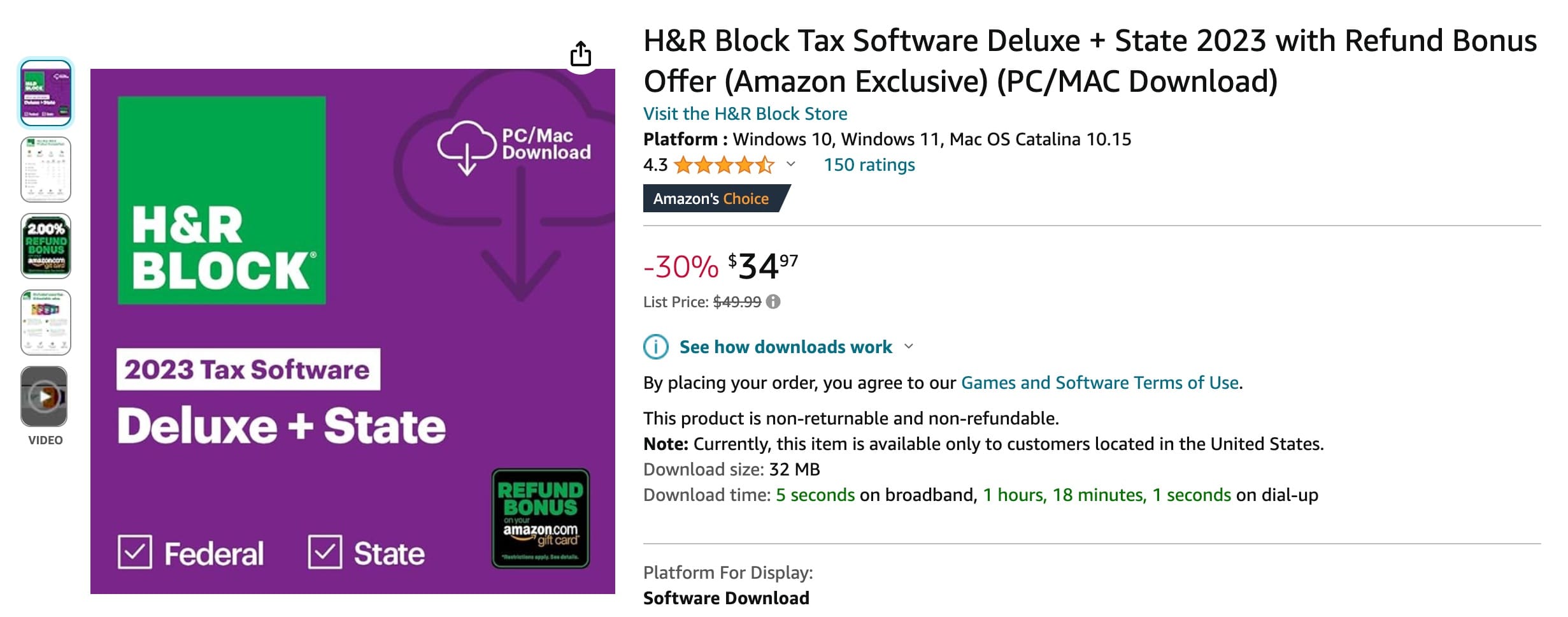This screenshot has height=617, width=1568.
Task: Open the Visit the H&R Block Store page
Action: [x=745, y=113]
